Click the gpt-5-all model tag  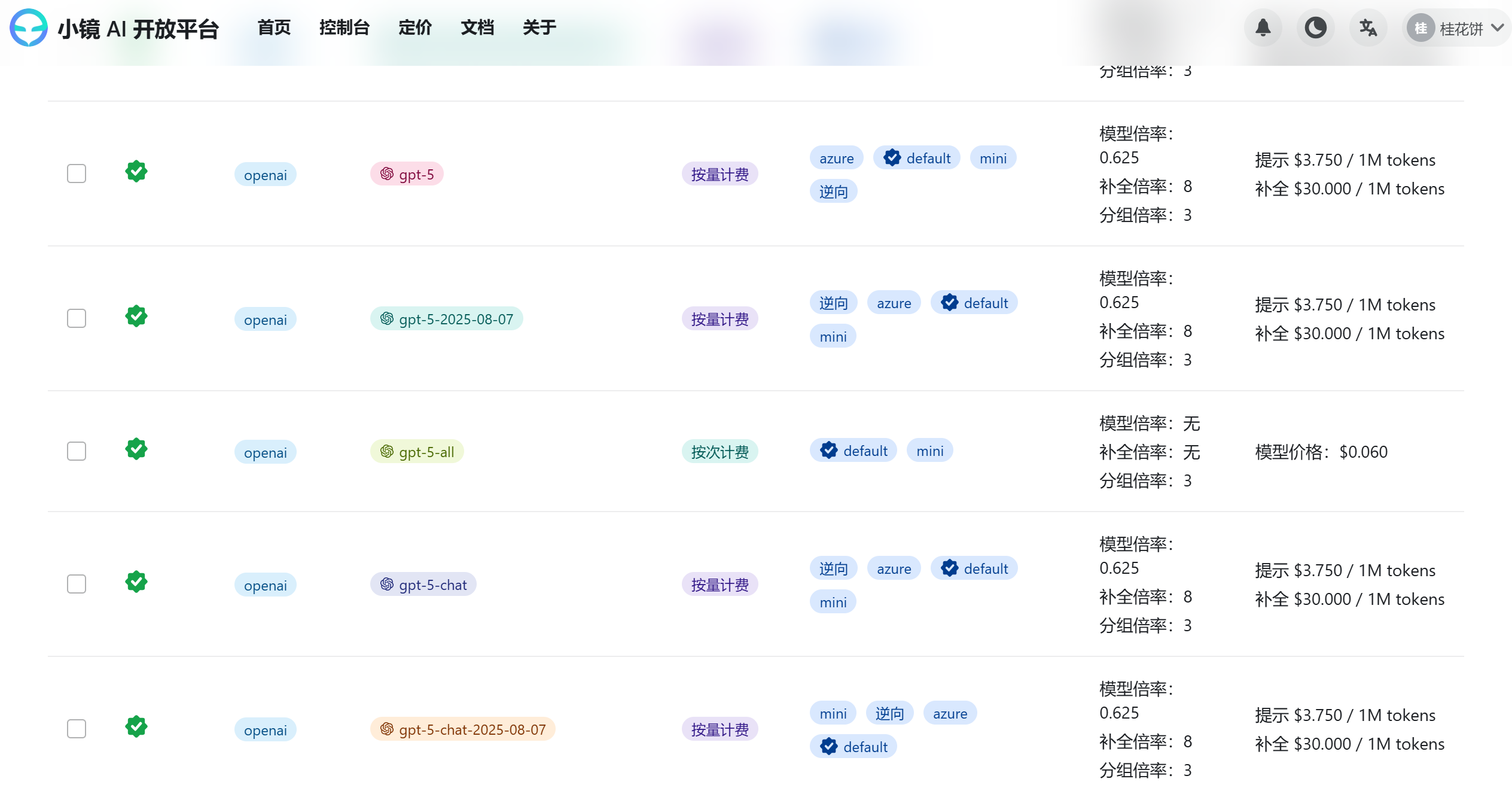[417, 452]
